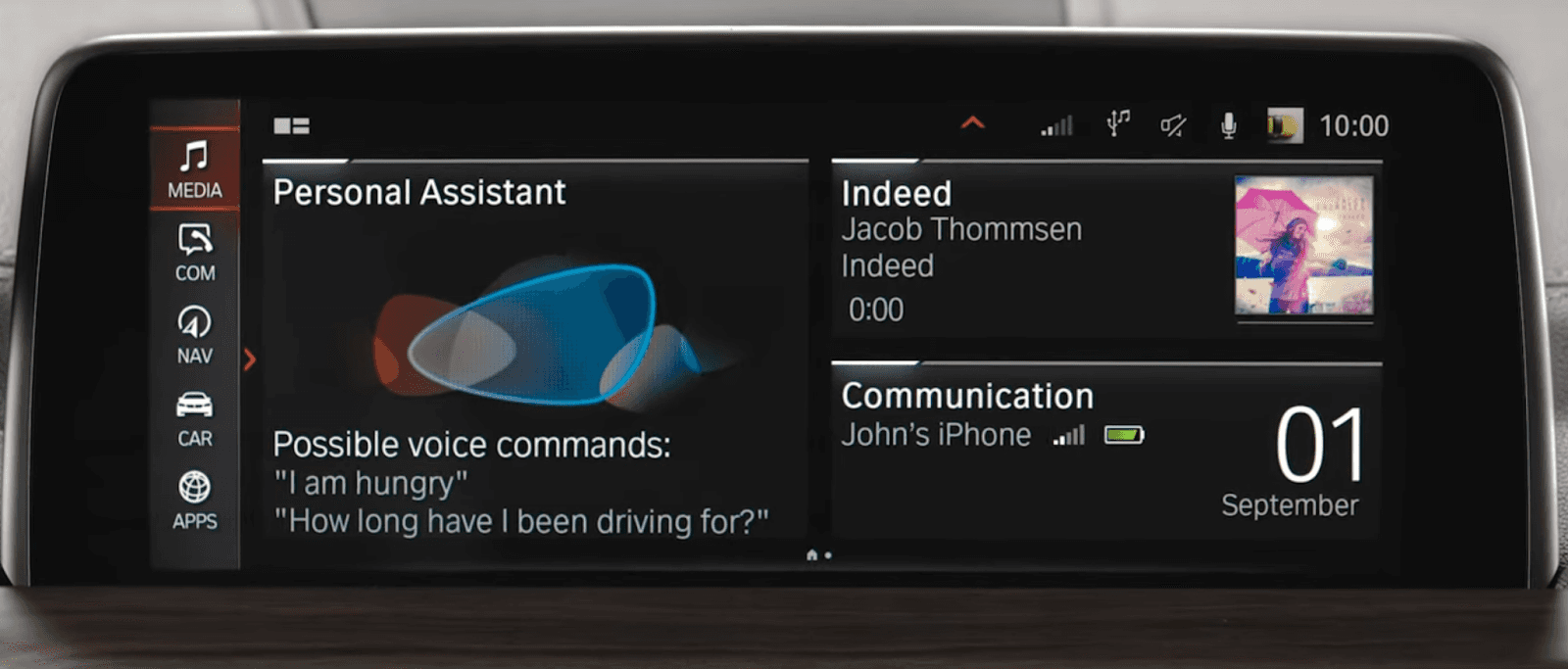Open the Communication widget
Image resolution: width=1568 pixels, height=669 pixels.
pyautogui.click(x=1106, y=451)
